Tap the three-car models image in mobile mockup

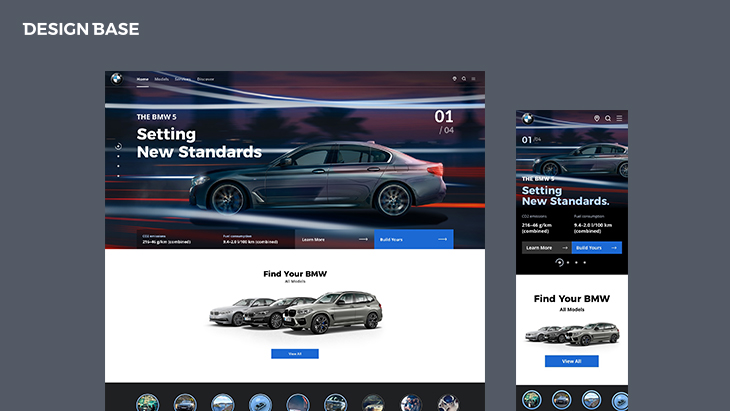(x=572, y=334)
